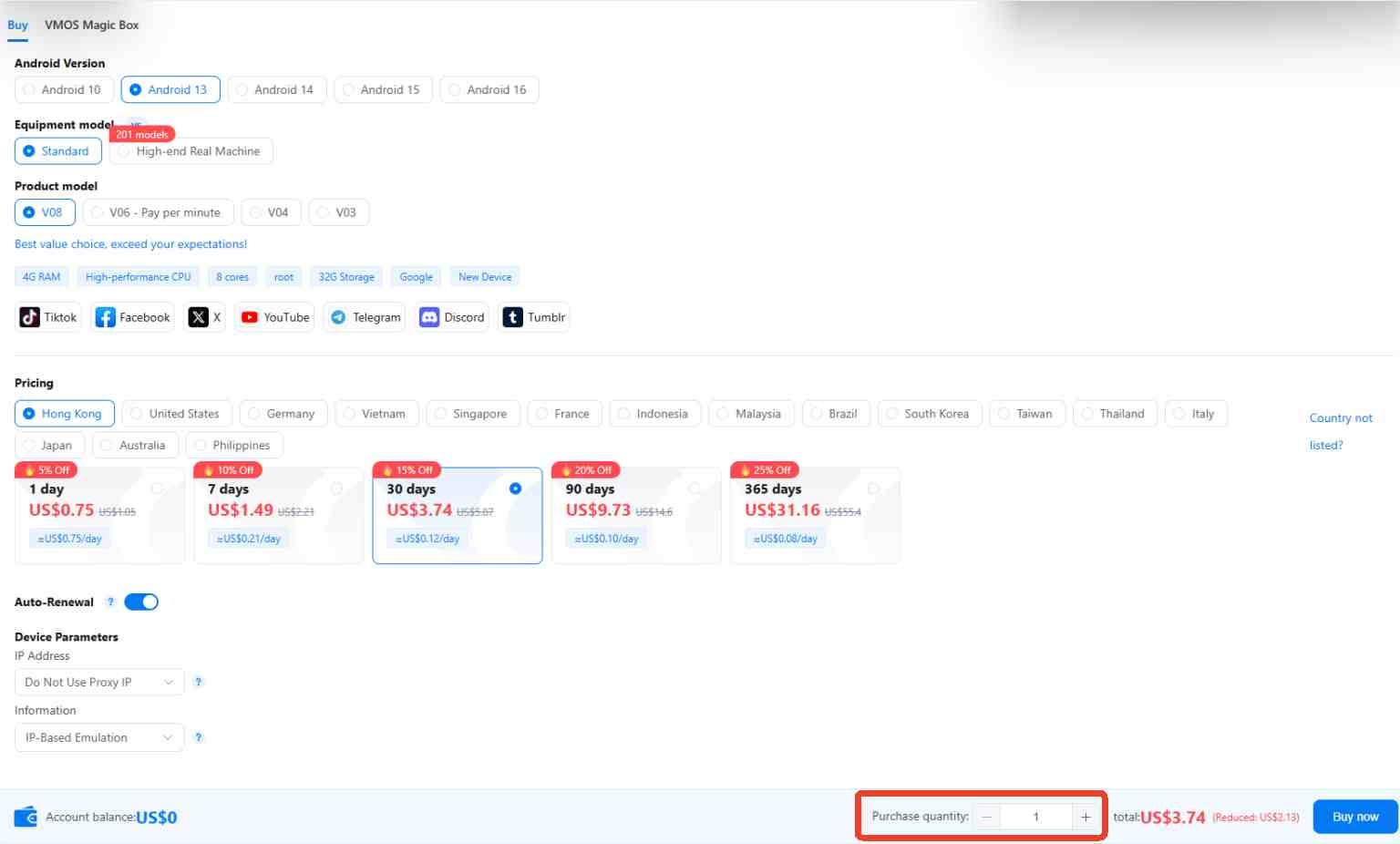Select the 365 days pricing plan
The height and width of the screenshot is (844, 1400).
[814, 515]
